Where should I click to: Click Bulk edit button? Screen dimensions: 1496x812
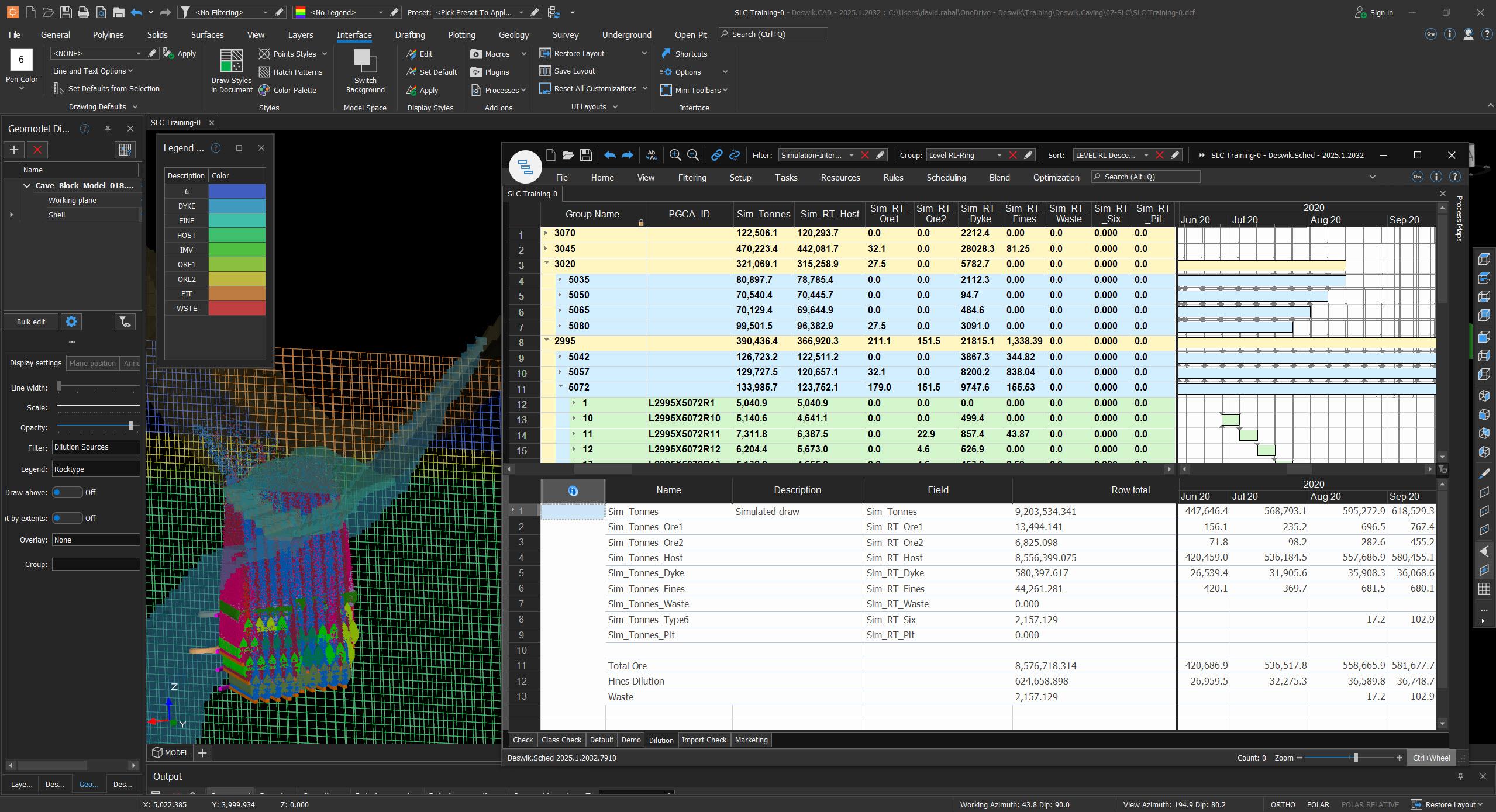point(31,322)
